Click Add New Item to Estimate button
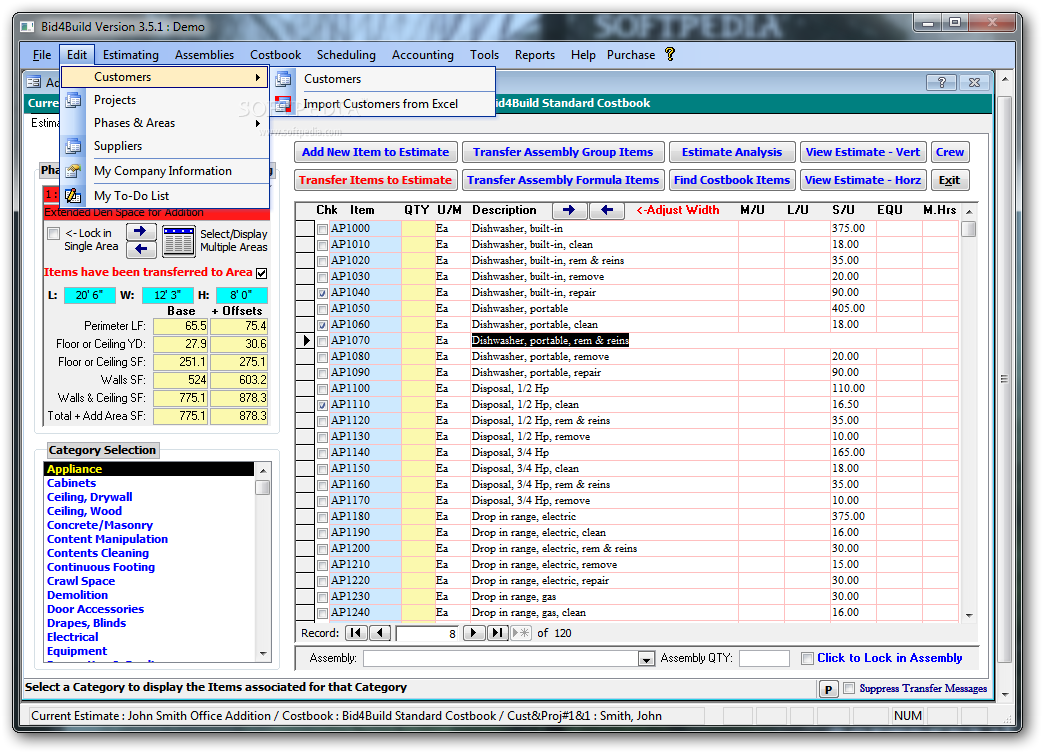Screen dimensions: 1043x753 pyautogui.click(x=376, y=152)
